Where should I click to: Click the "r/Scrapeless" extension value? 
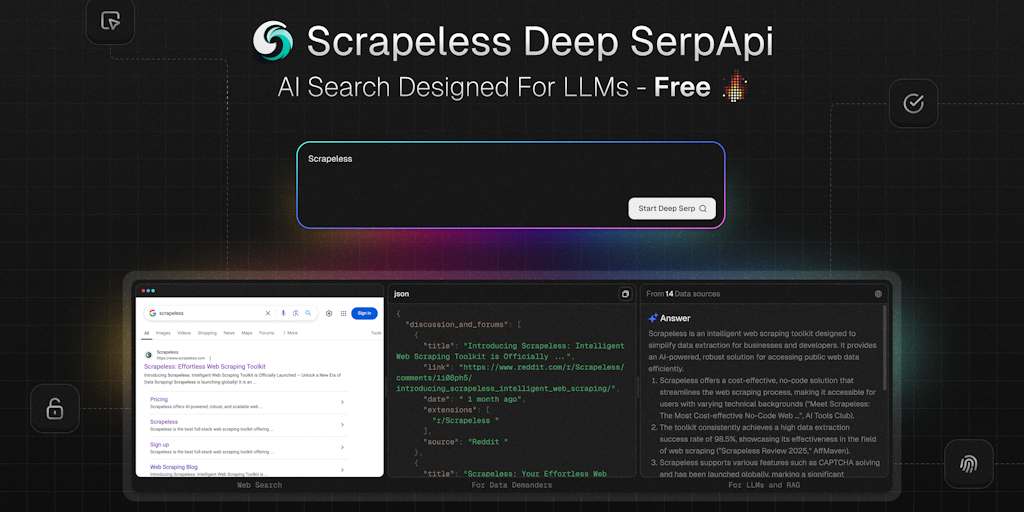pos(466,421)
